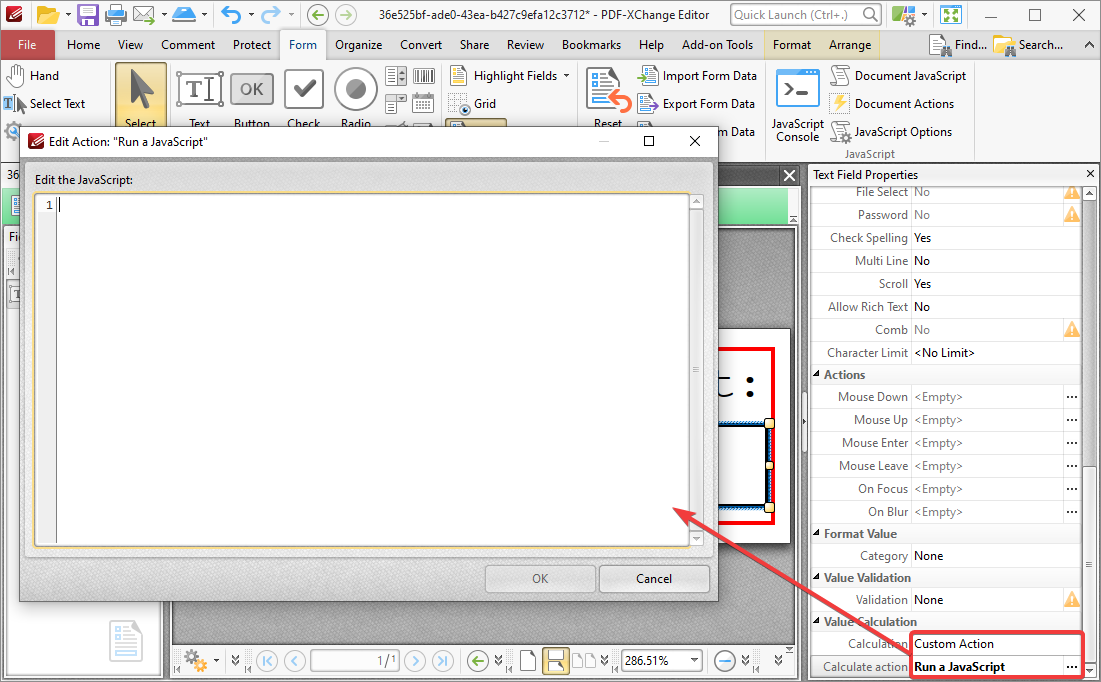
Task: Close the Text Field Properties pane
Action: pyautogui.click(x=1090, y=173)
